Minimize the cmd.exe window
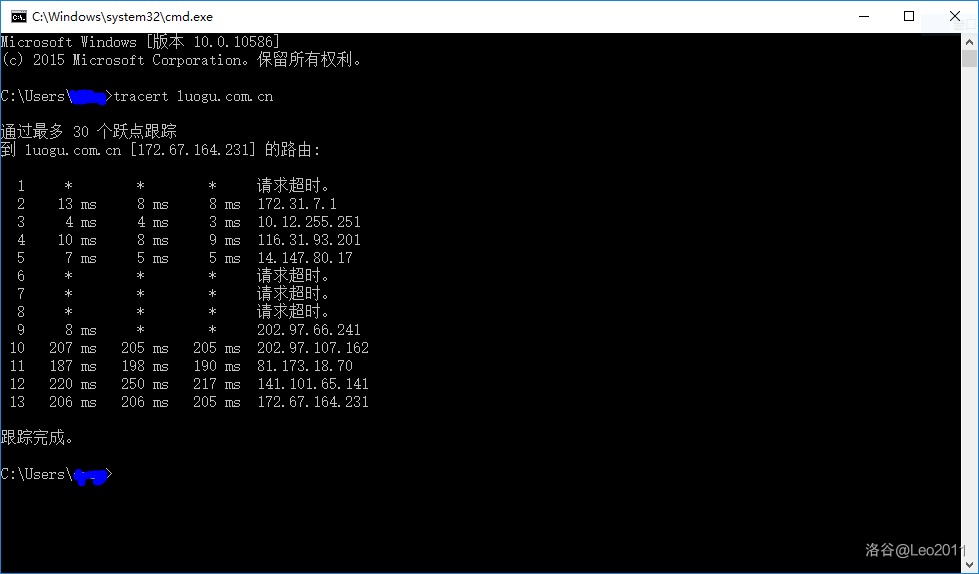Viewport: 979px width, 574px height. tap(864, 16)
